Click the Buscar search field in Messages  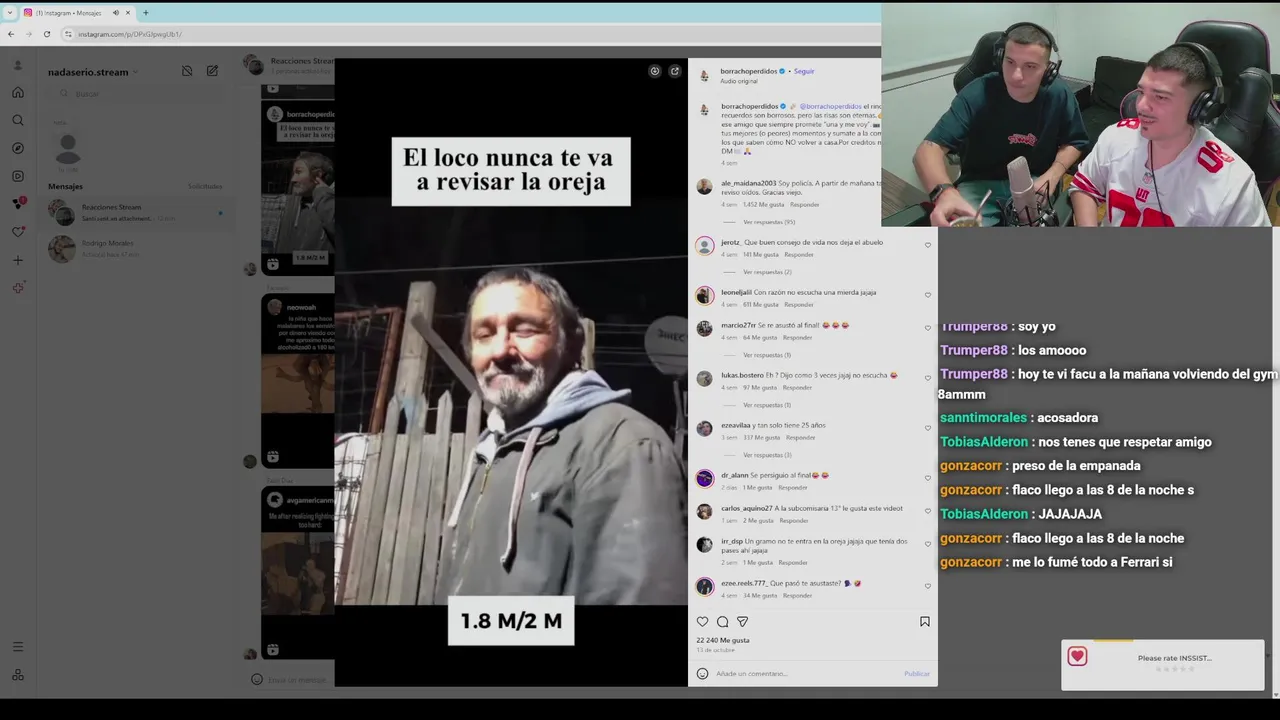[135, 94]
